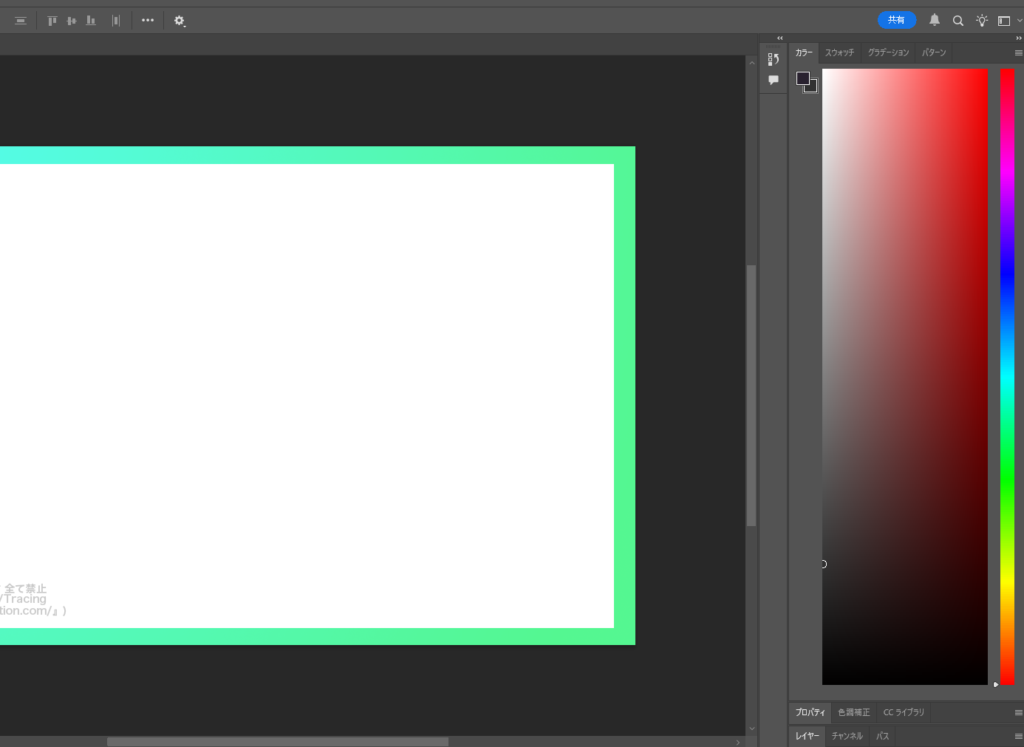Click the three-dots more options button
Screen dimensions: 1024x747
tap(148, 20)
